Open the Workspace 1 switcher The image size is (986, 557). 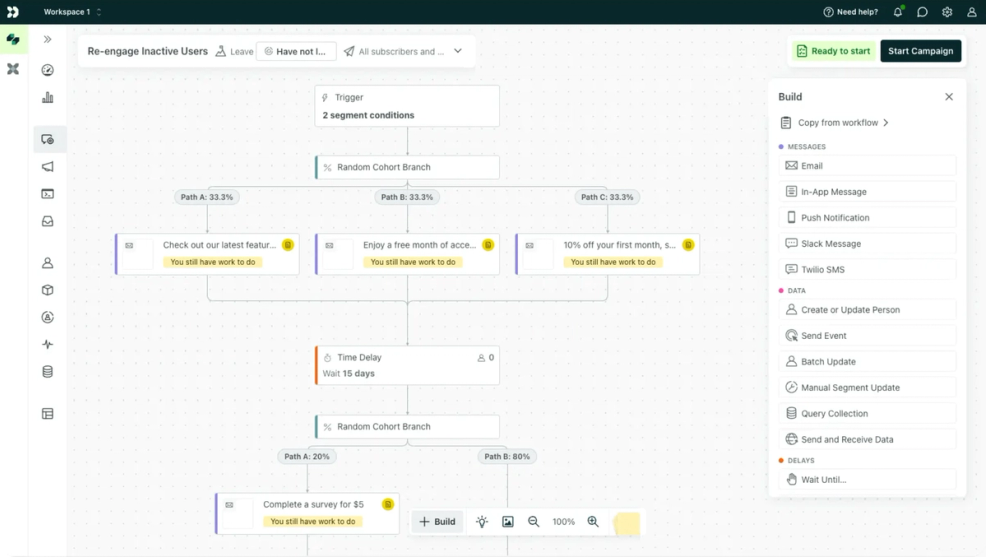point(72,12)
